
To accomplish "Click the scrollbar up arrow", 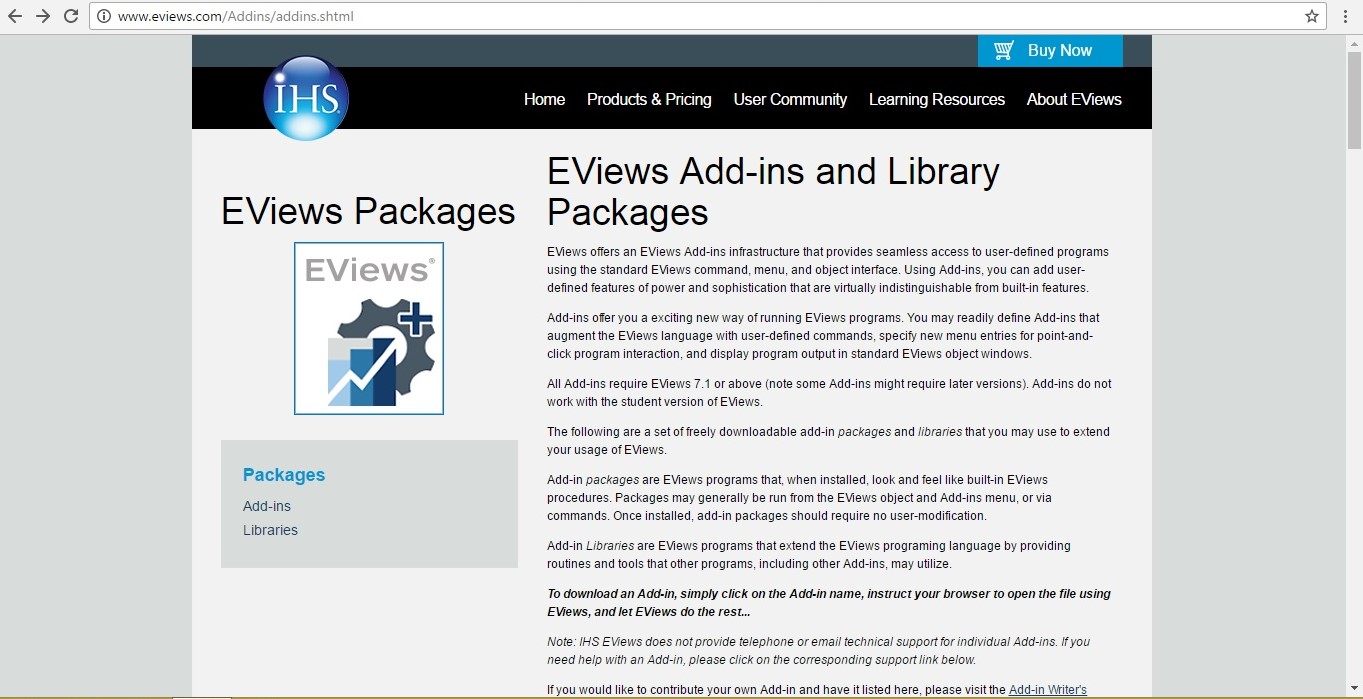I will (x=1354, y=43).
